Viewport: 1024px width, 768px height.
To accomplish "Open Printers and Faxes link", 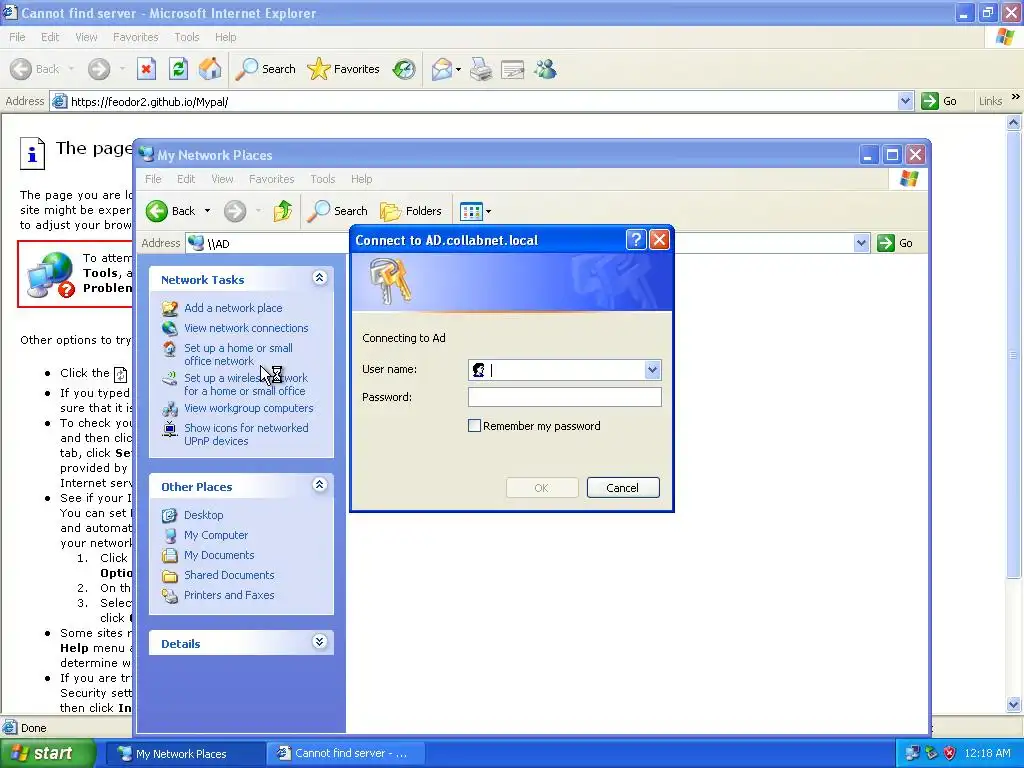I will [x=229, y=595].
